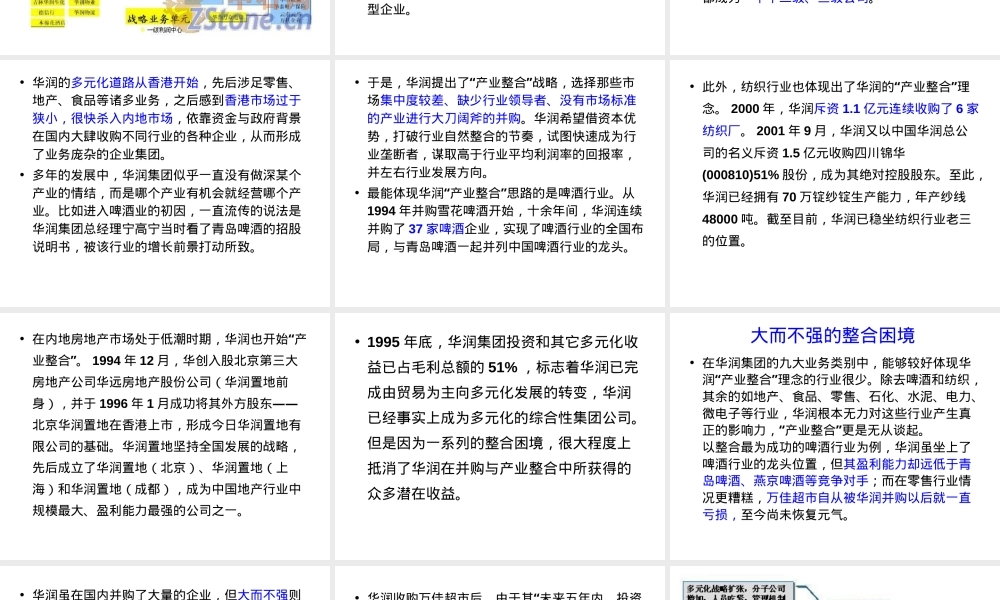Click the text '规模最大、盈利能力最强的公司之一。'

point(138,510)
